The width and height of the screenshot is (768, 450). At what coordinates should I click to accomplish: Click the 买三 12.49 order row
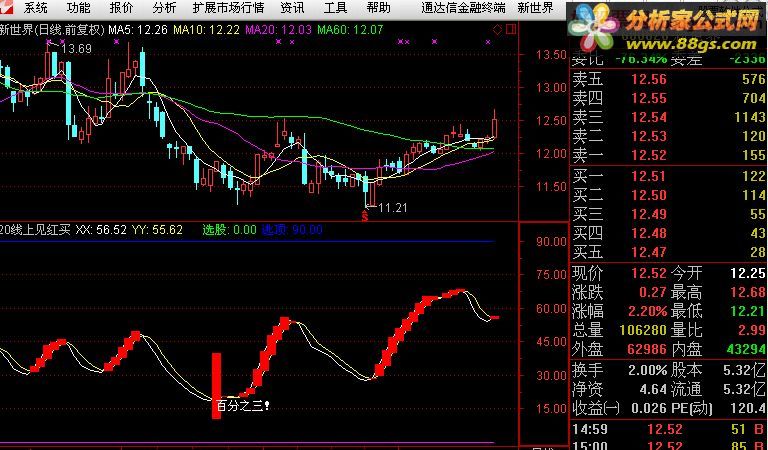[669, 214]
